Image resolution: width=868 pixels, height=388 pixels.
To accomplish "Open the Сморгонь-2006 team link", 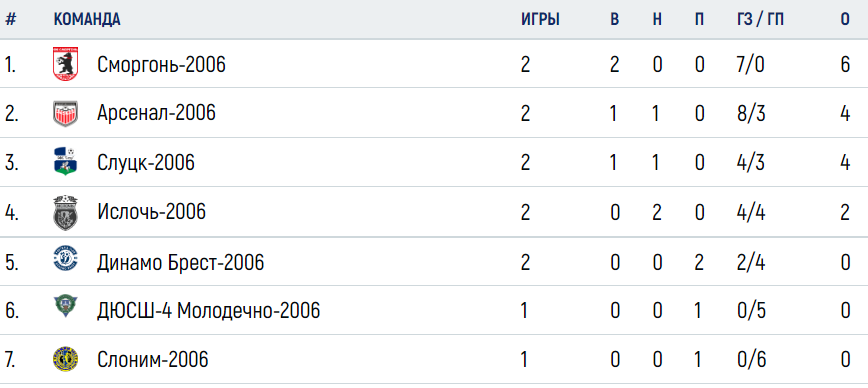I will (162, 65).
